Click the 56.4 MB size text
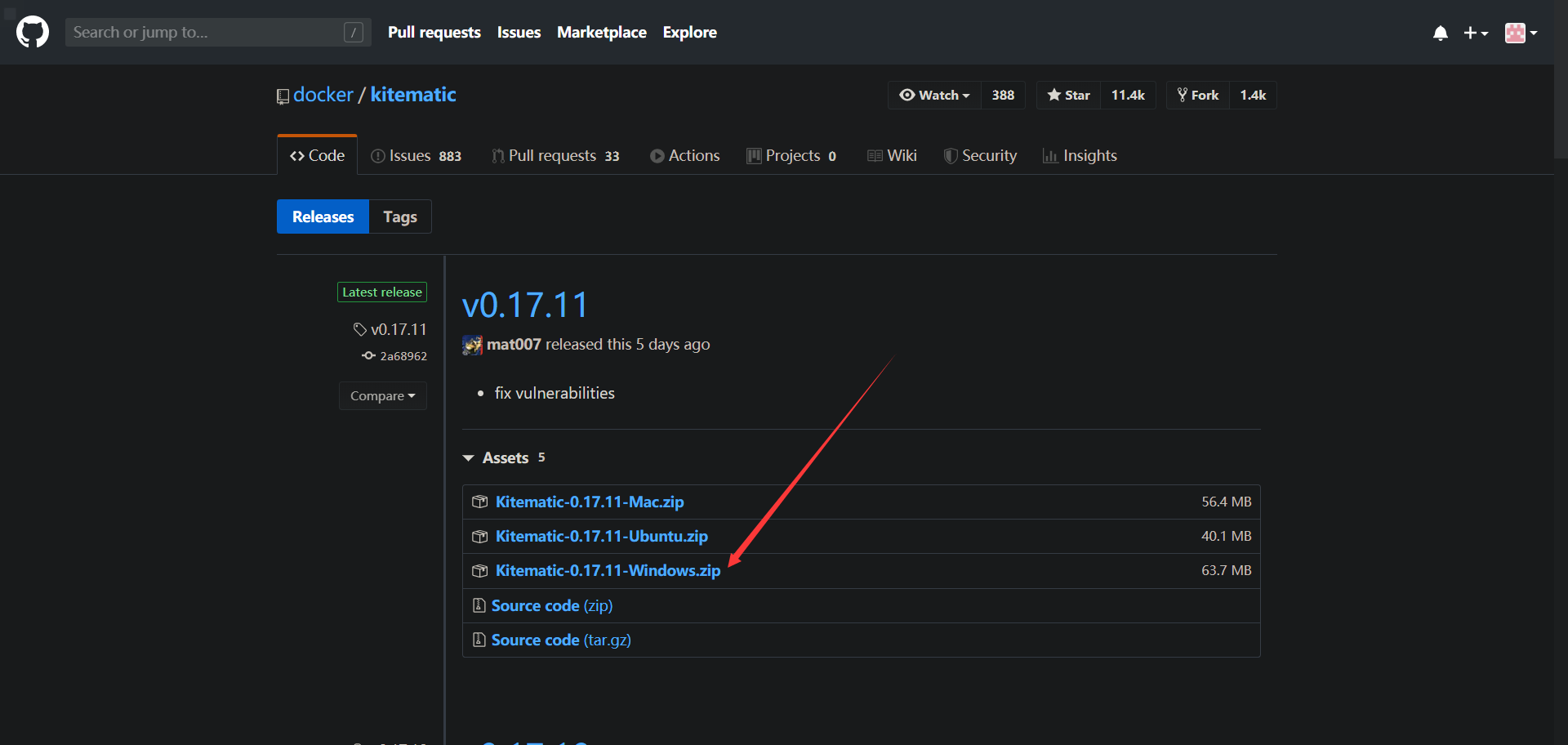This screenshot has height=745, width=1568. coord(1226,502)
